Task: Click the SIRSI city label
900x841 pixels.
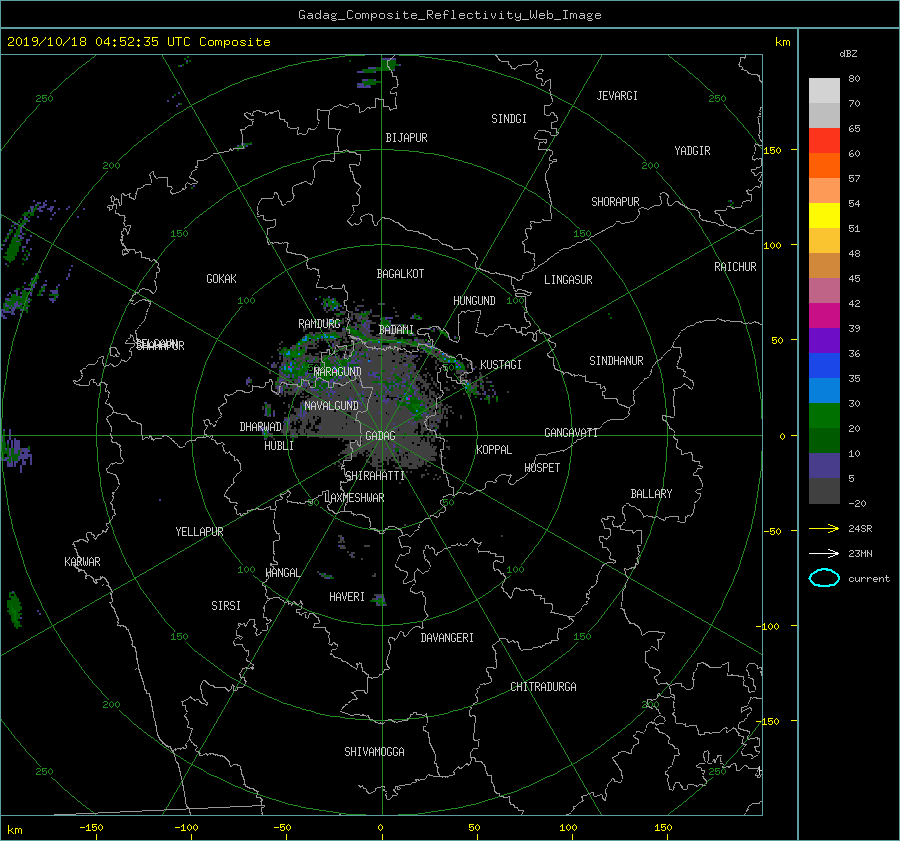Action: click(x=226, y=606)
